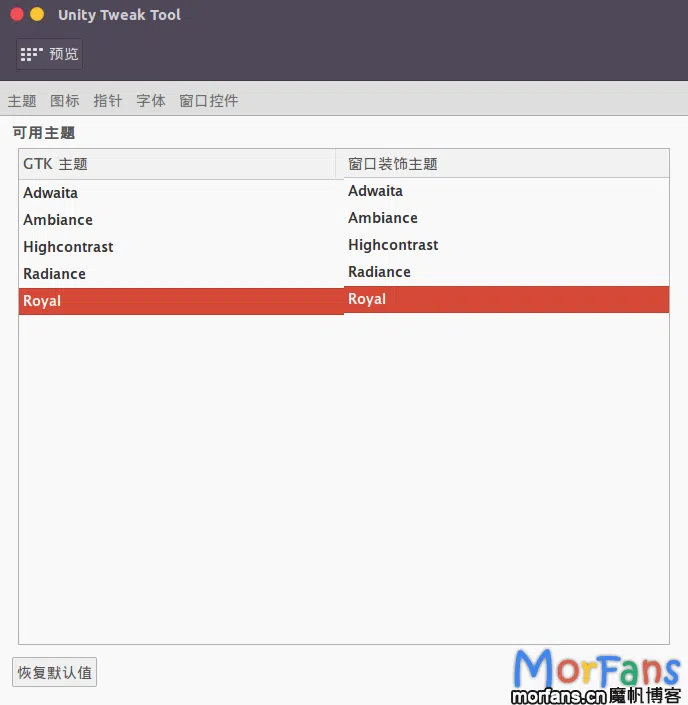Screen dimensions: 688x705
Task: Click the 窗口装饰主题 column header
Action: pyautogui.click(x=503, y=164)
